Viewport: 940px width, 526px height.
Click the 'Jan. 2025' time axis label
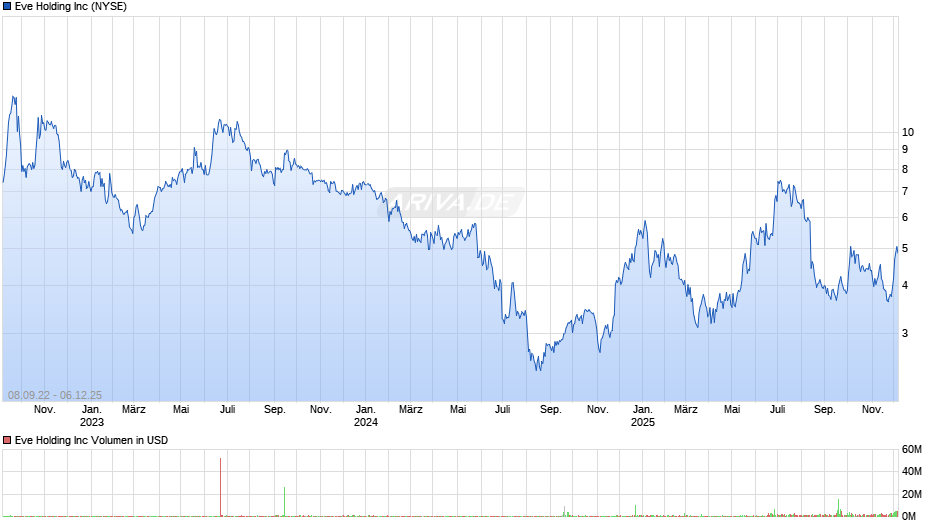643,416
